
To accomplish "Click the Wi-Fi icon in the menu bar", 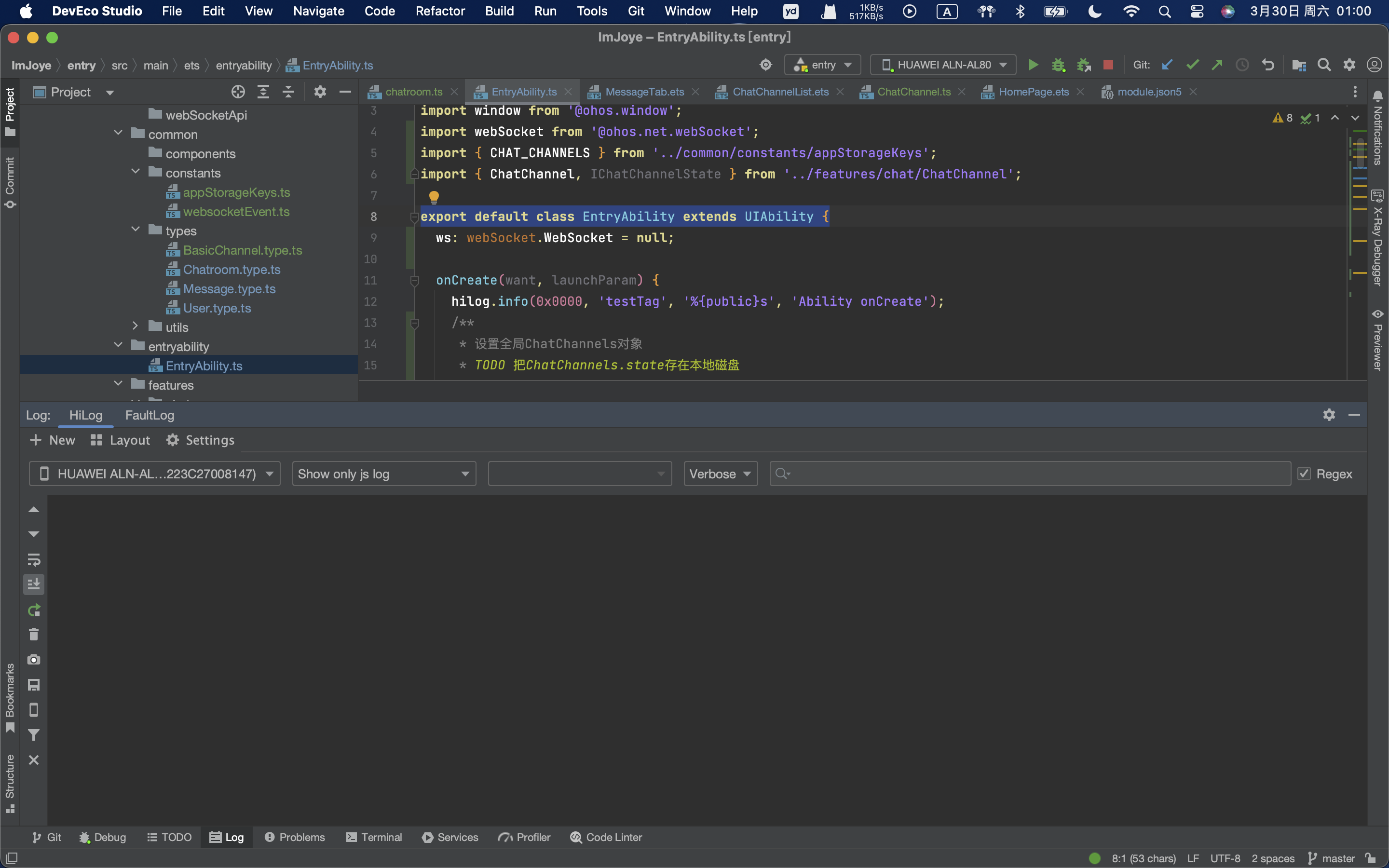I will click(1130, 11).
